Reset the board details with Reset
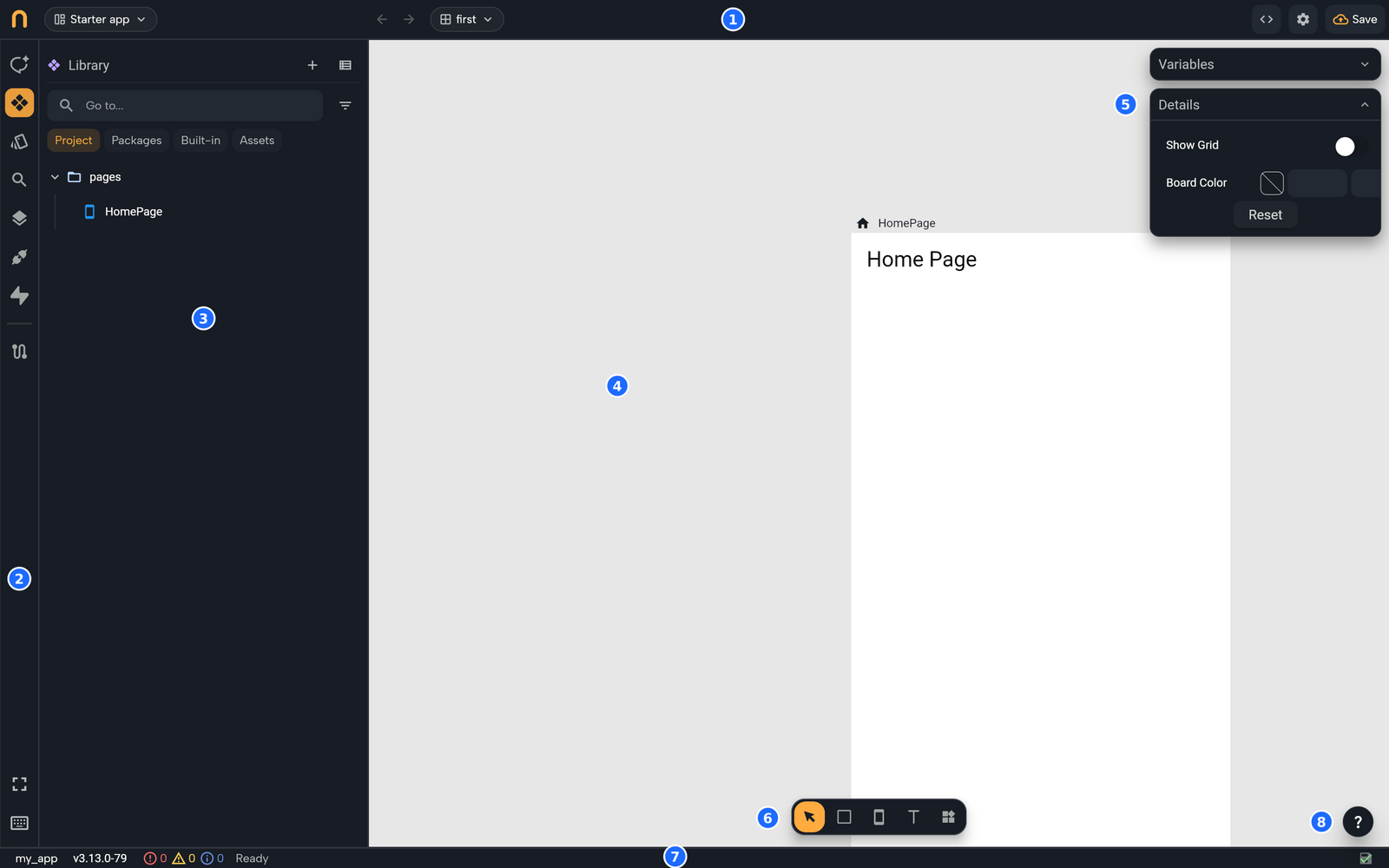The width and height of the screenshot is (1389, 868). [1265, 215]
